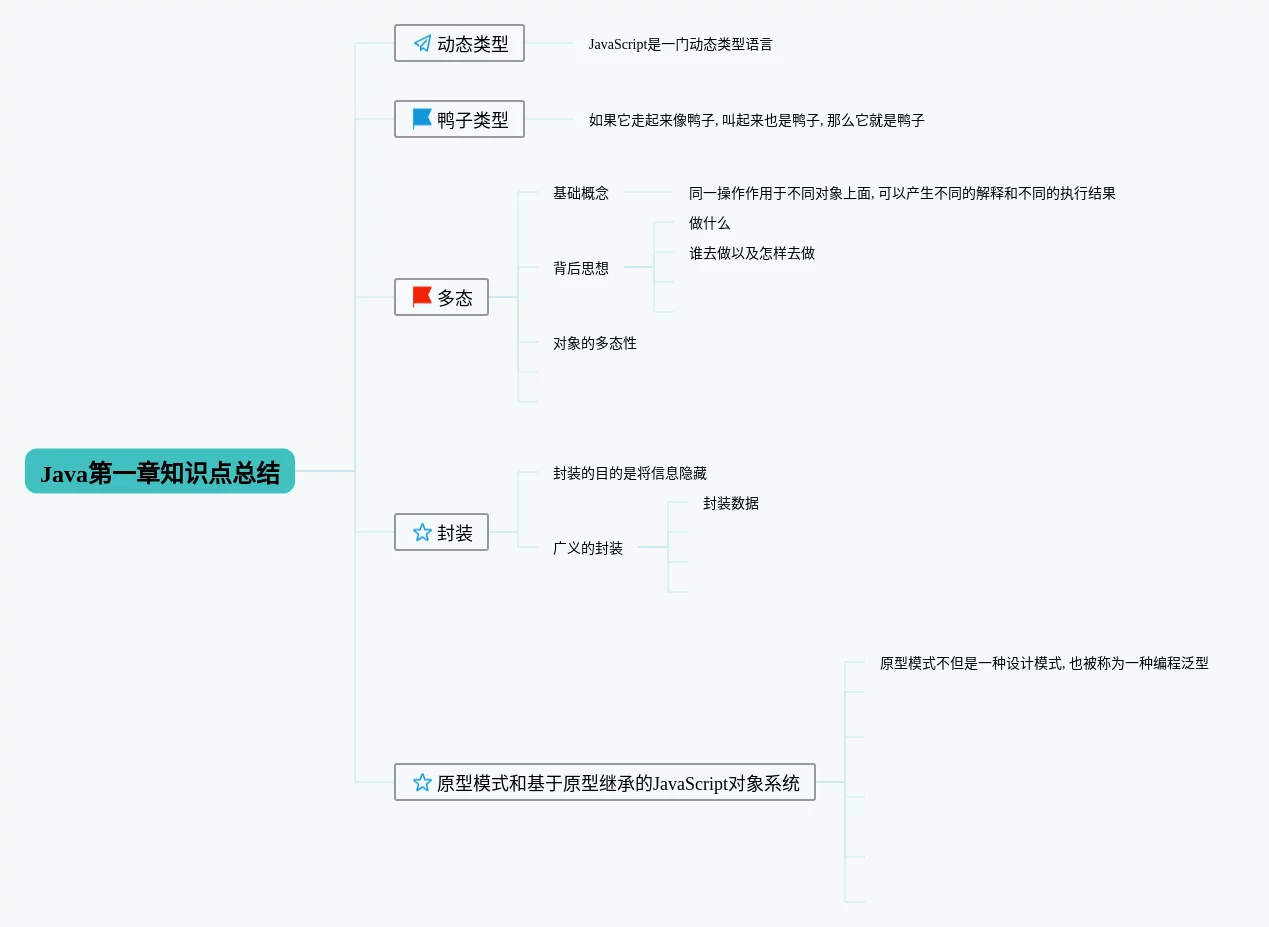The height and width of the screenshot is (927, 1269).
Task: Click the text 原型模式不但是一种设计模式
Action: coord(971,663)
